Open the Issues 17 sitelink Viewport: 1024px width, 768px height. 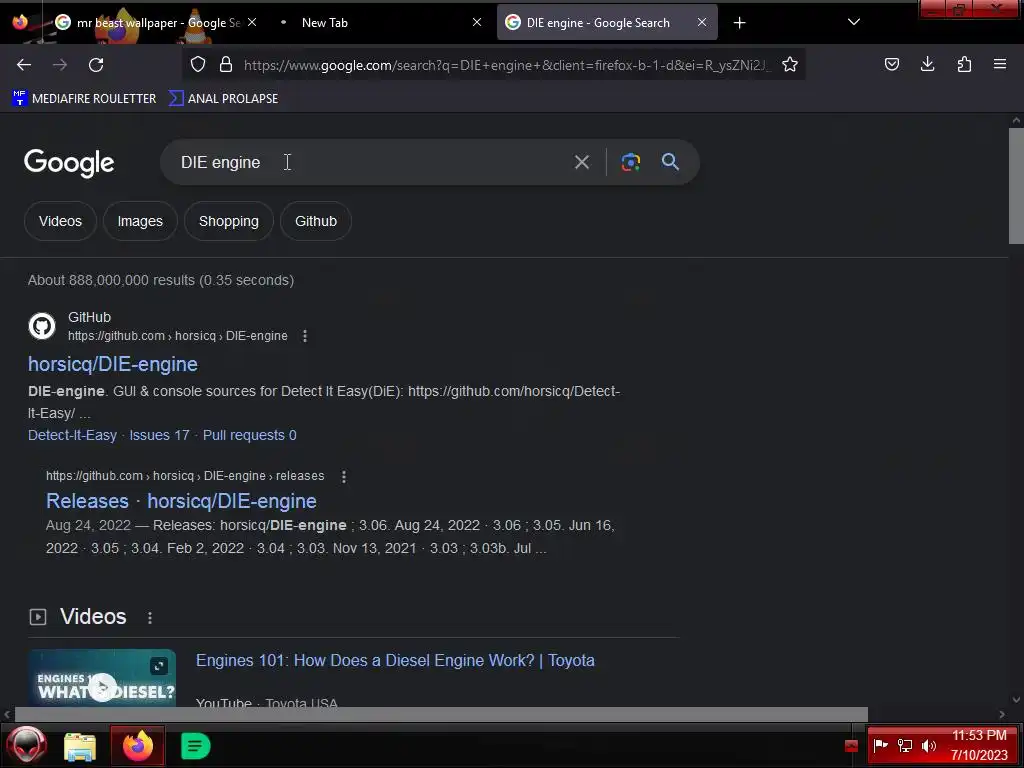click(x=159, y=435)
